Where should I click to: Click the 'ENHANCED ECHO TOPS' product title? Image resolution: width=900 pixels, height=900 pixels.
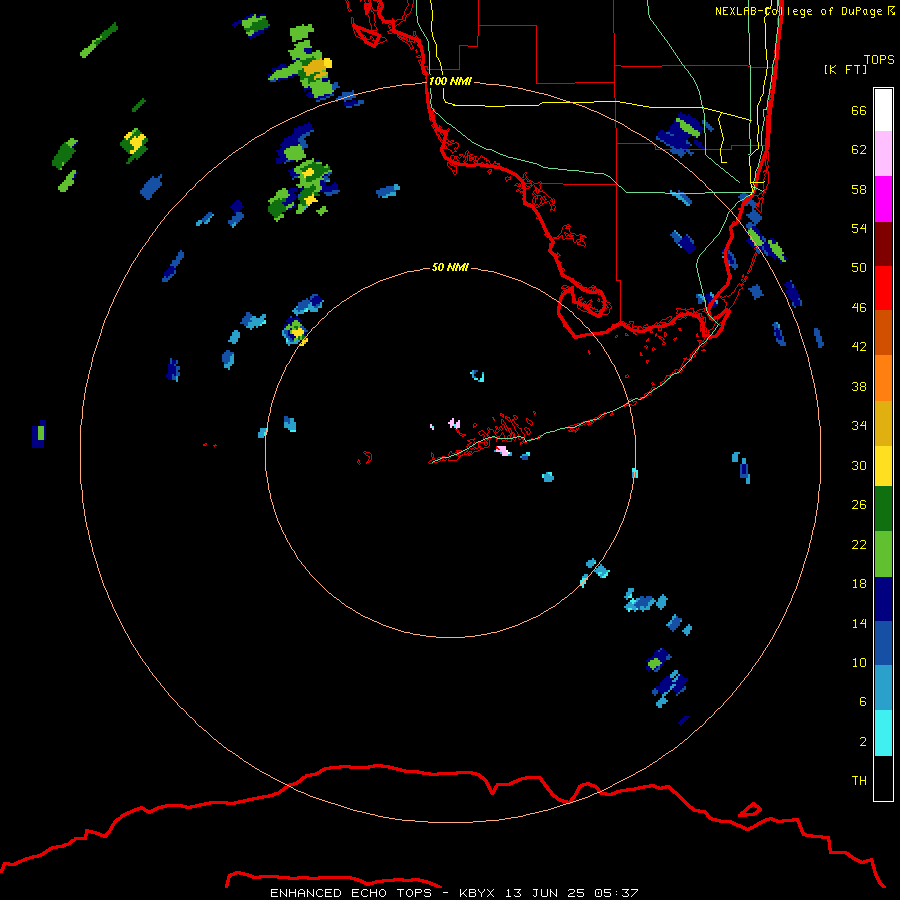(351, 893)
